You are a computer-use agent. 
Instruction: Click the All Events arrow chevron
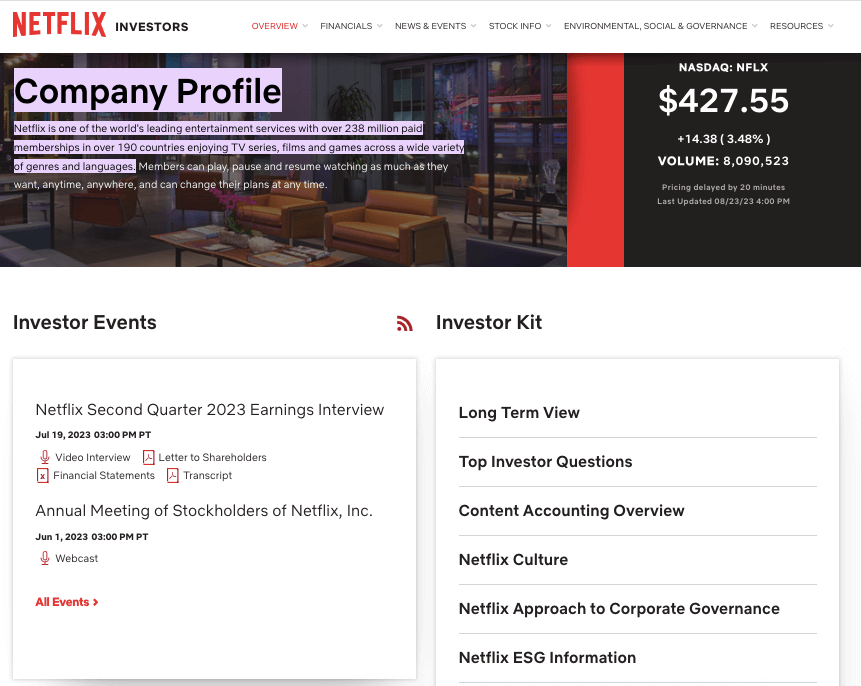tap(96, 602)
